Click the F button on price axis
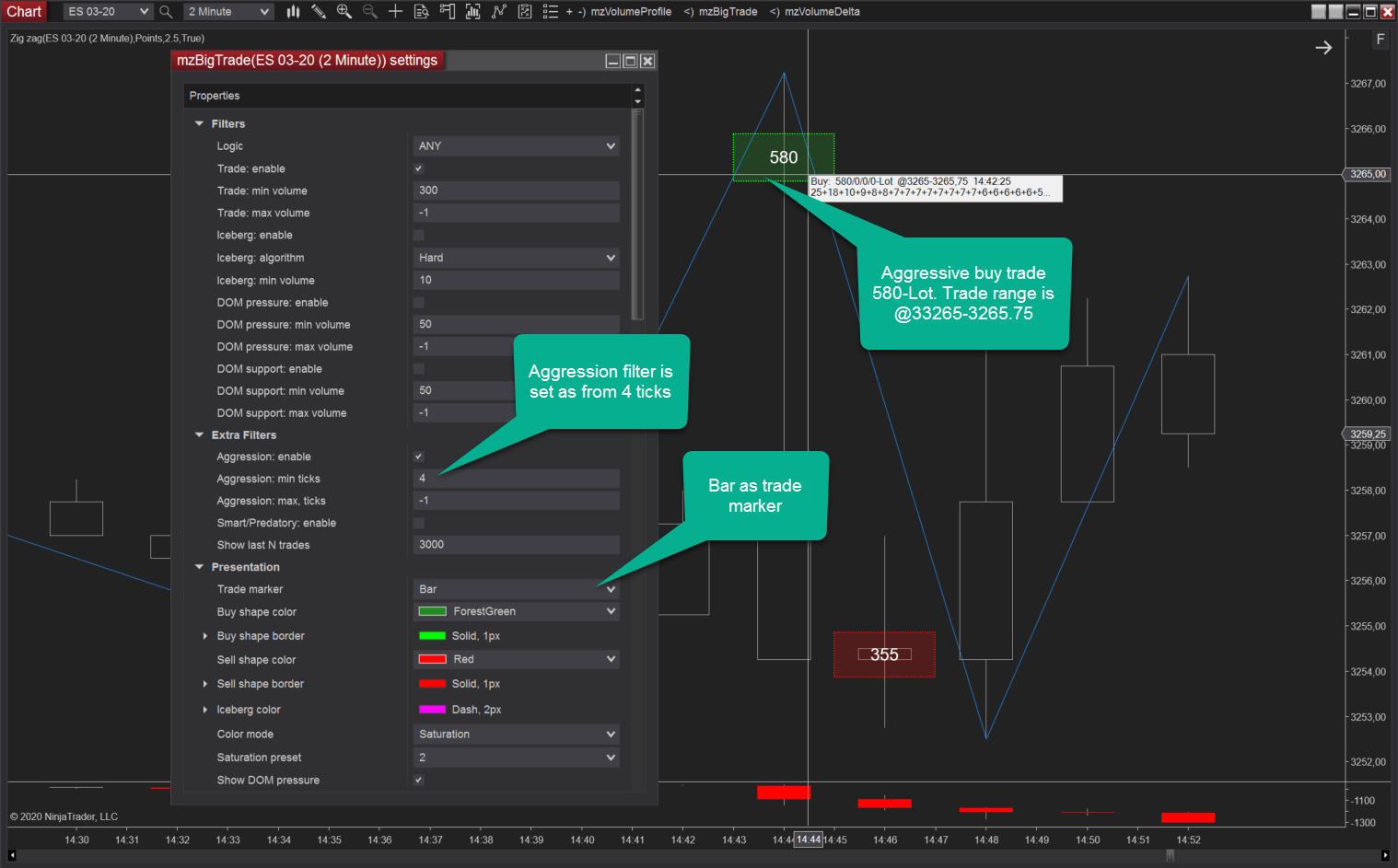This screenshot has height=868, width=1398. pos(1380,39)
